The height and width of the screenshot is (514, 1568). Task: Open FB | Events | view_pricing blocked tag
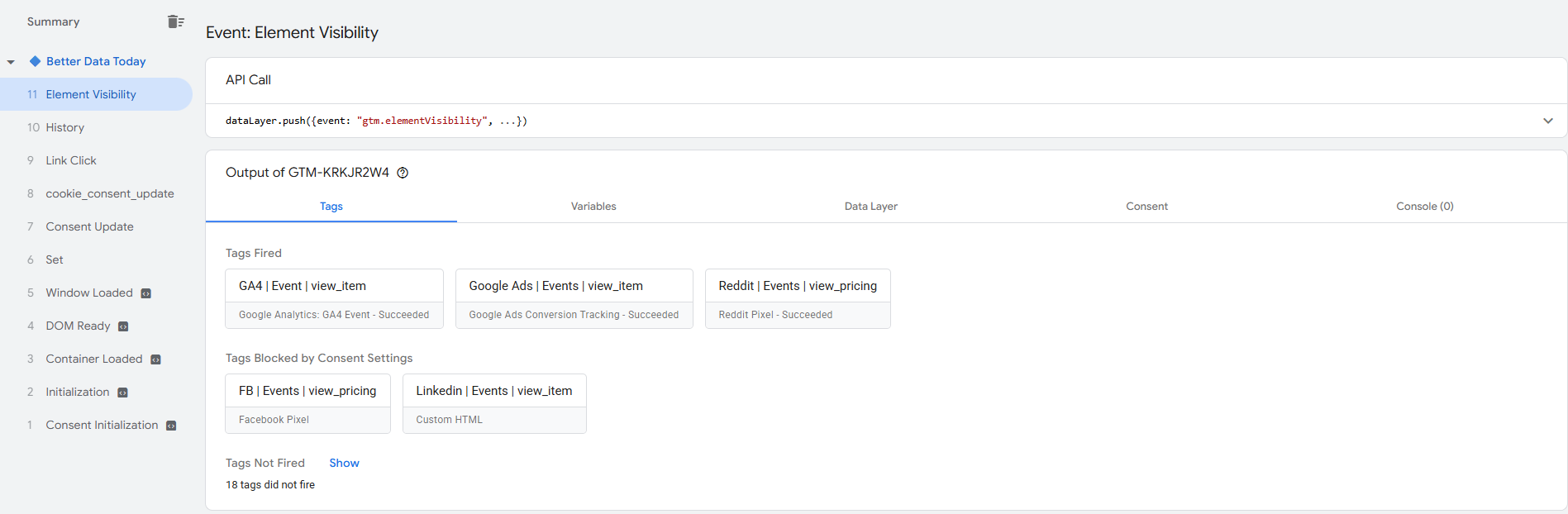307,403
